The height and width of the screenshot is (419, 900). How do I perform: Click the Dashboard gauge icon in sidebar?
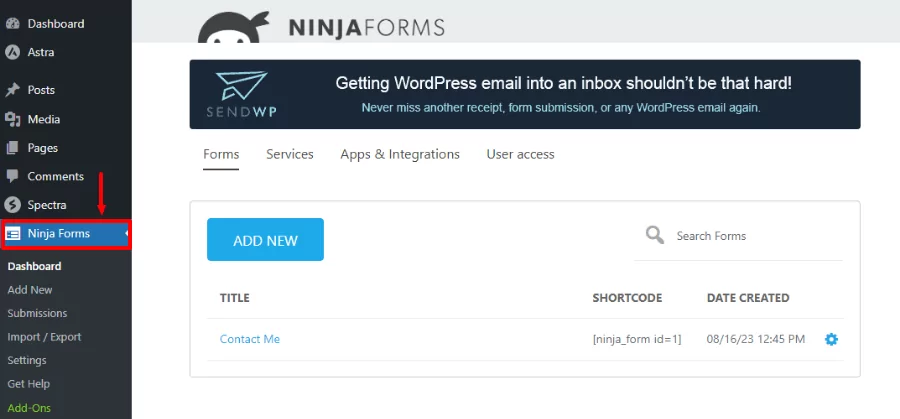[x=13, y=24]
